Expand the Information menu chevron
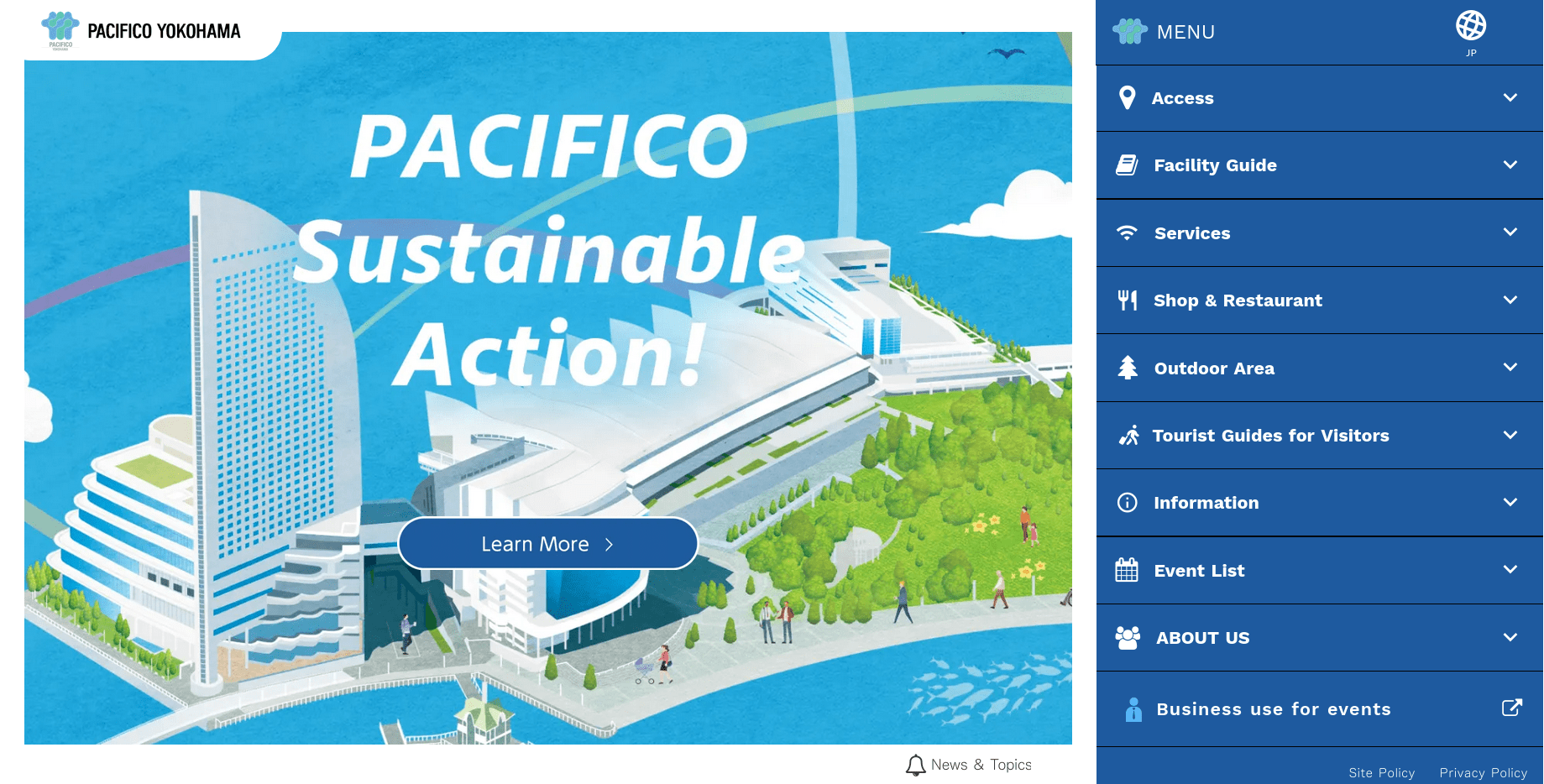1544x784 pixels. (1510, 502)
